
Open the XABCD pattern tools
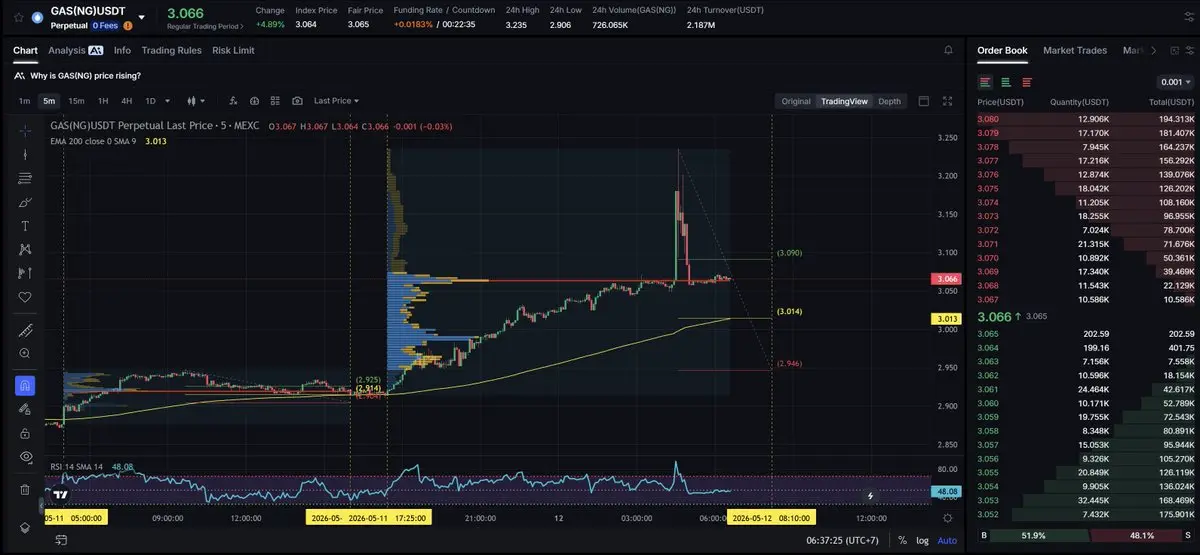(25, 249)
